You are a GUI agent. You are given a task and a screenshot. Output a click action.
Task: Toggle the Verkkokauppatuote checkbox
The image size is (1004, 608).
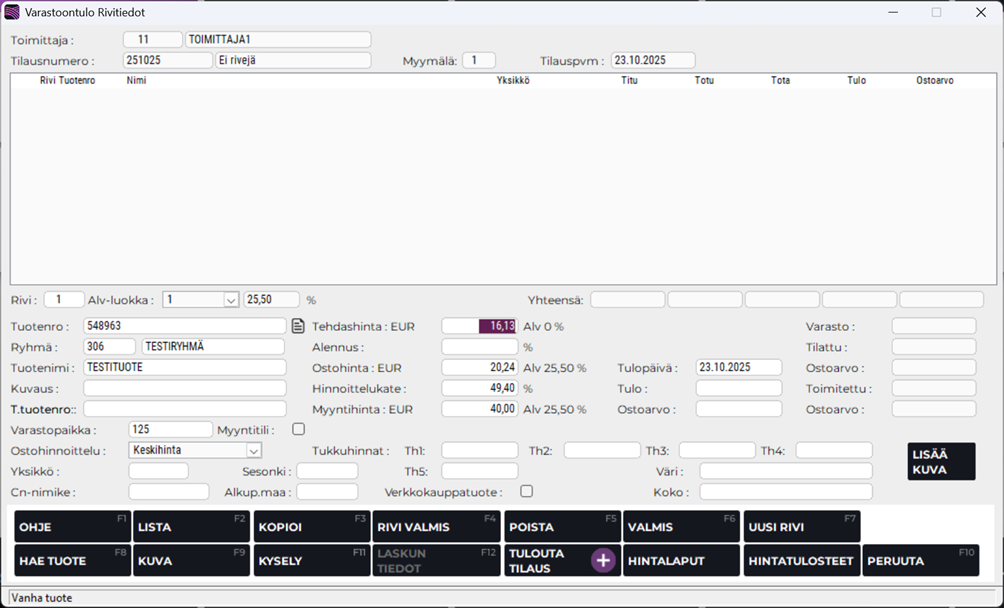(x=526, y=491)
